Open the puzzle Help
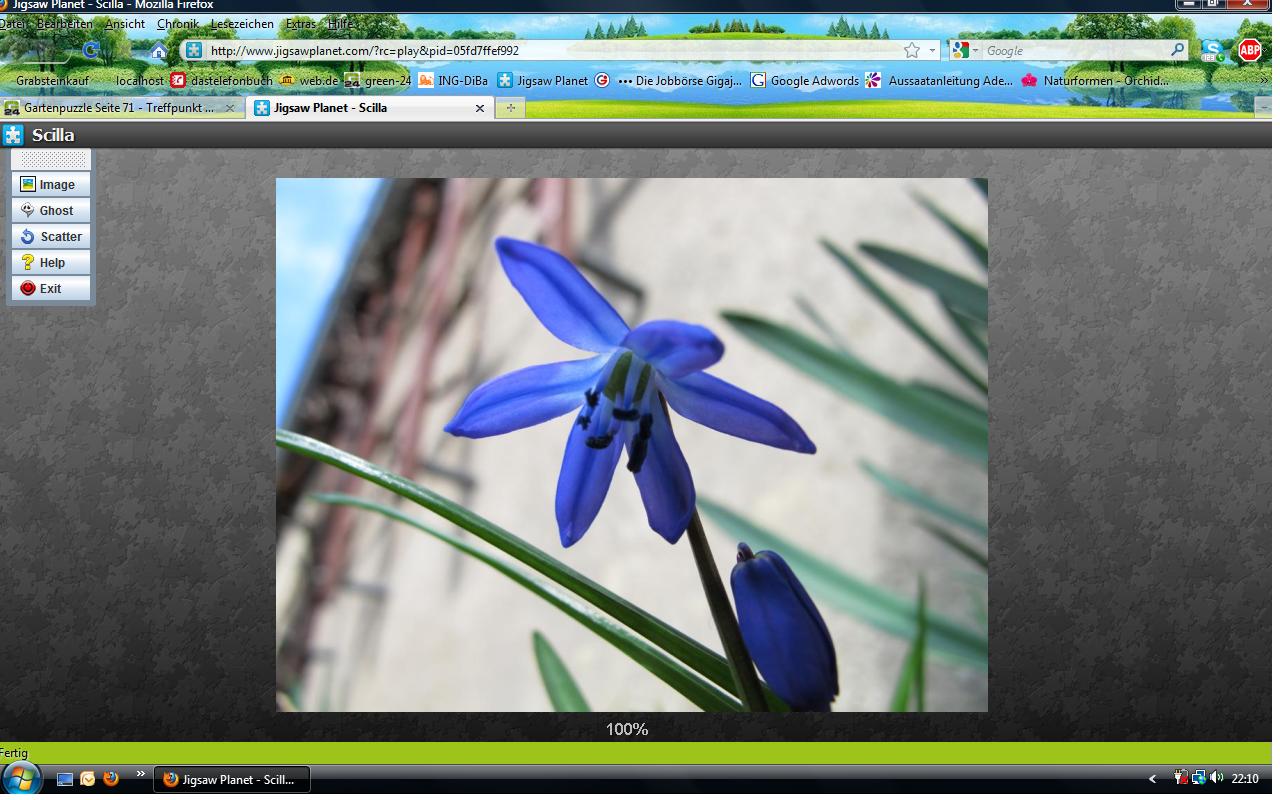The width and height of the screenshot is (1280, 800). tap(50, 263)
